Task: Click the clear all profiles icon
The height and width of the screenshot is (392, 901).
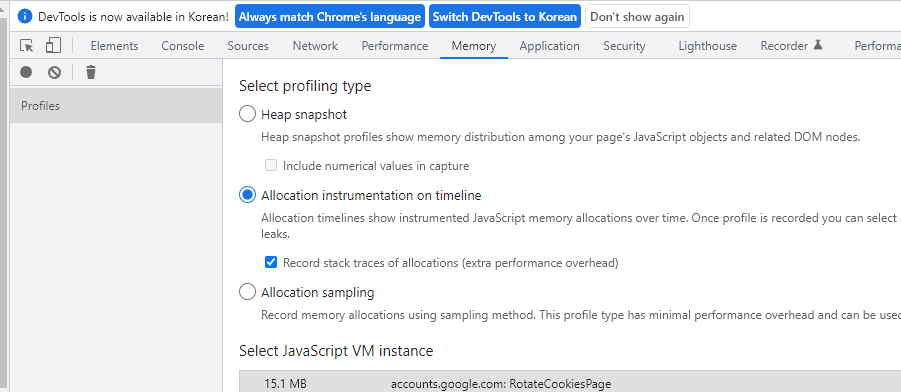Action: 55,72
